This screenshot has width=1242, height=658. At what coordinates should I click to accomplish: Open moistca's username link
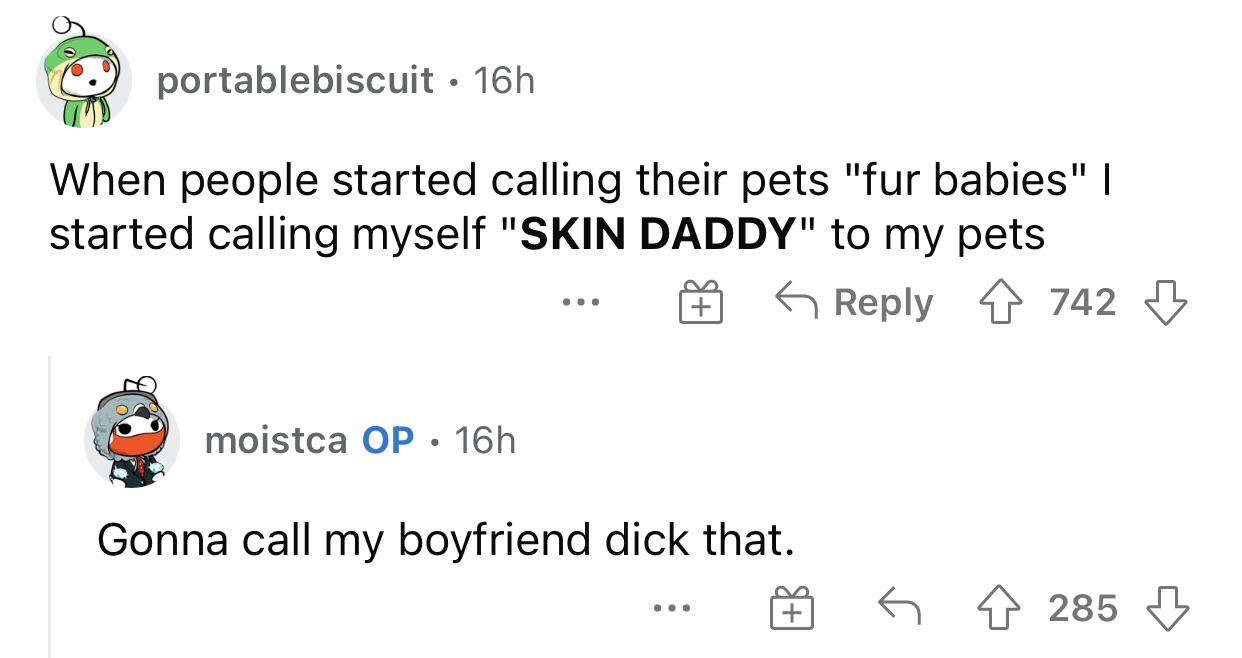tap(292, 441)
